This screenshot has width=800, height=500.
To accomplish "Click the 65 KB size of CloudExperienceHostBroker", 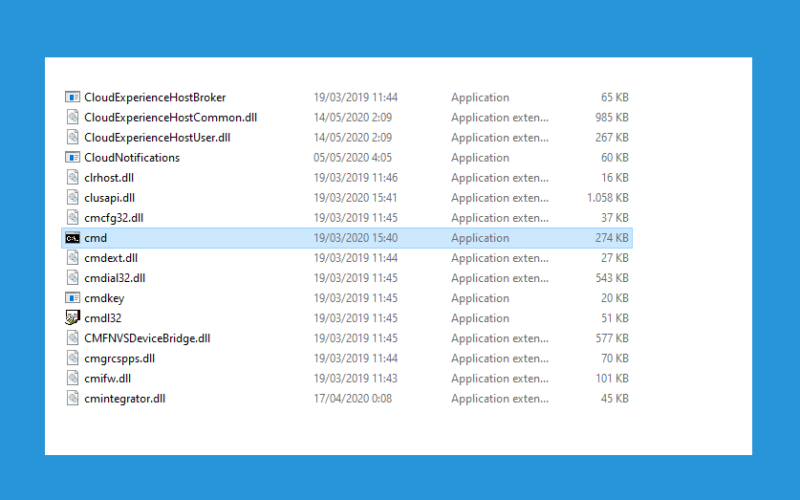I will (x=614, y=97).
